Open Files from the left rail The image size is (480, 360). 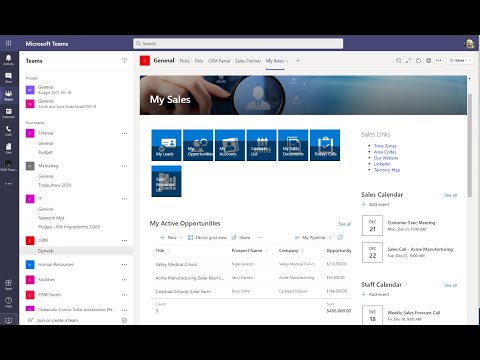(x=9, y=148)
